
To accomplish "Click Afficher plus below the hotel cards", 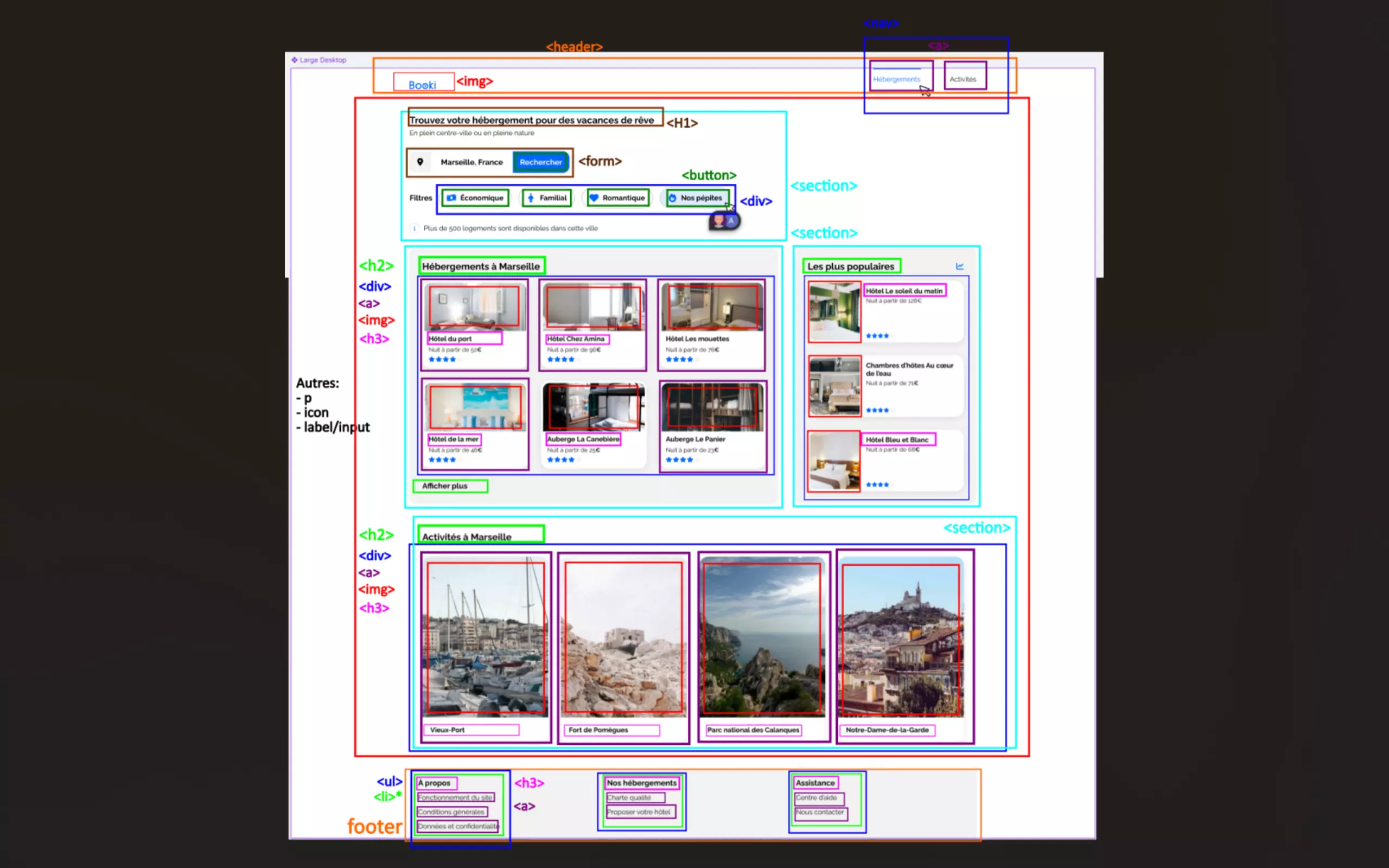I will point(445,486).
